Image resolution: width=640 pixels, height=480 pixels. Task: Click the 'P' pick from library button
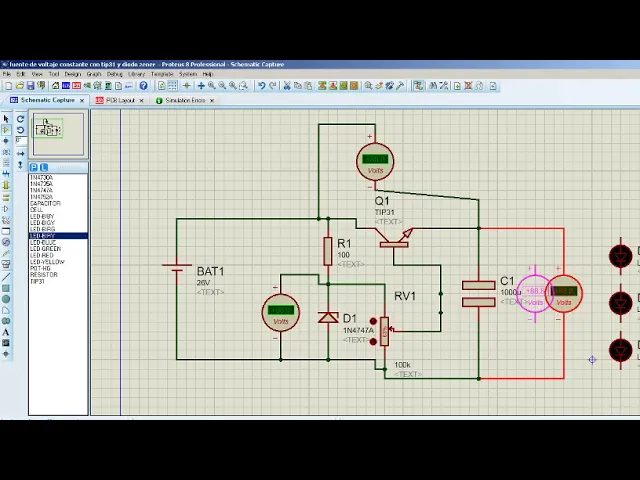pyautogui.click(x=34, y=167)
